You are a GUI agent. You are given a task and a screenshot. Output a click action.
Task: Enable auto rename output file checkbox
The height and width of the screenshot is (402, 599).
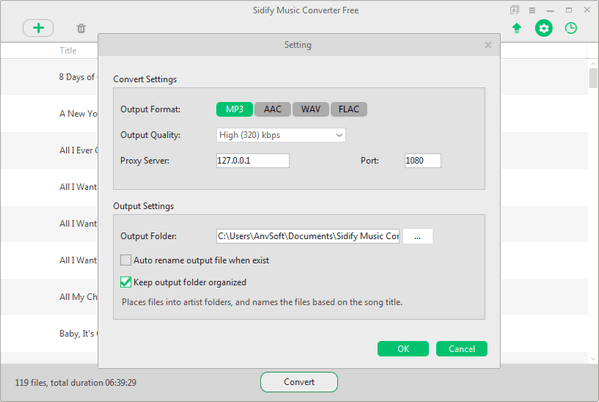[126, 260]
